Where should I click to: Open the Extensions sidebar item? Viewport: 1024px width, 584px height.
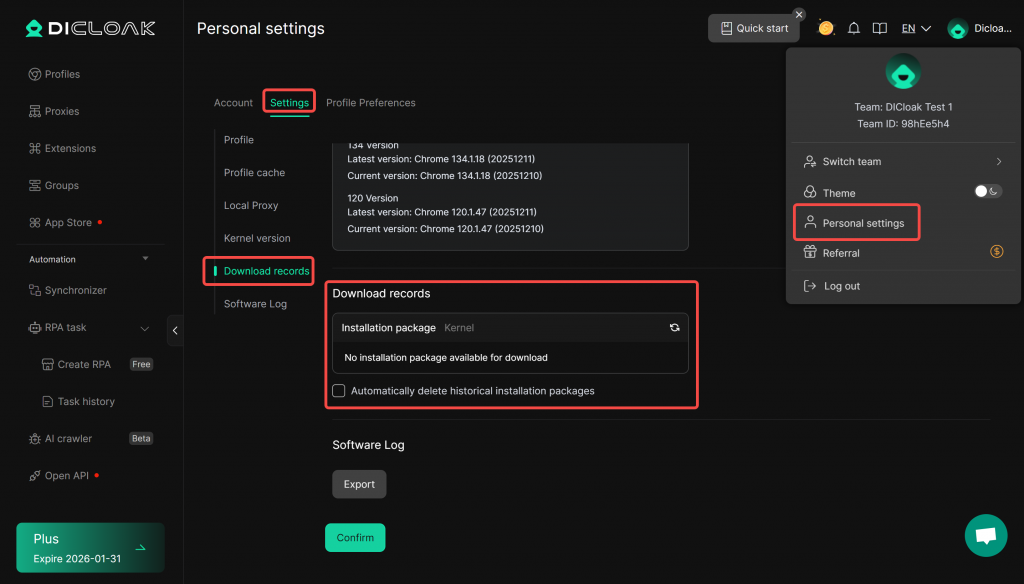click(70, 148)
